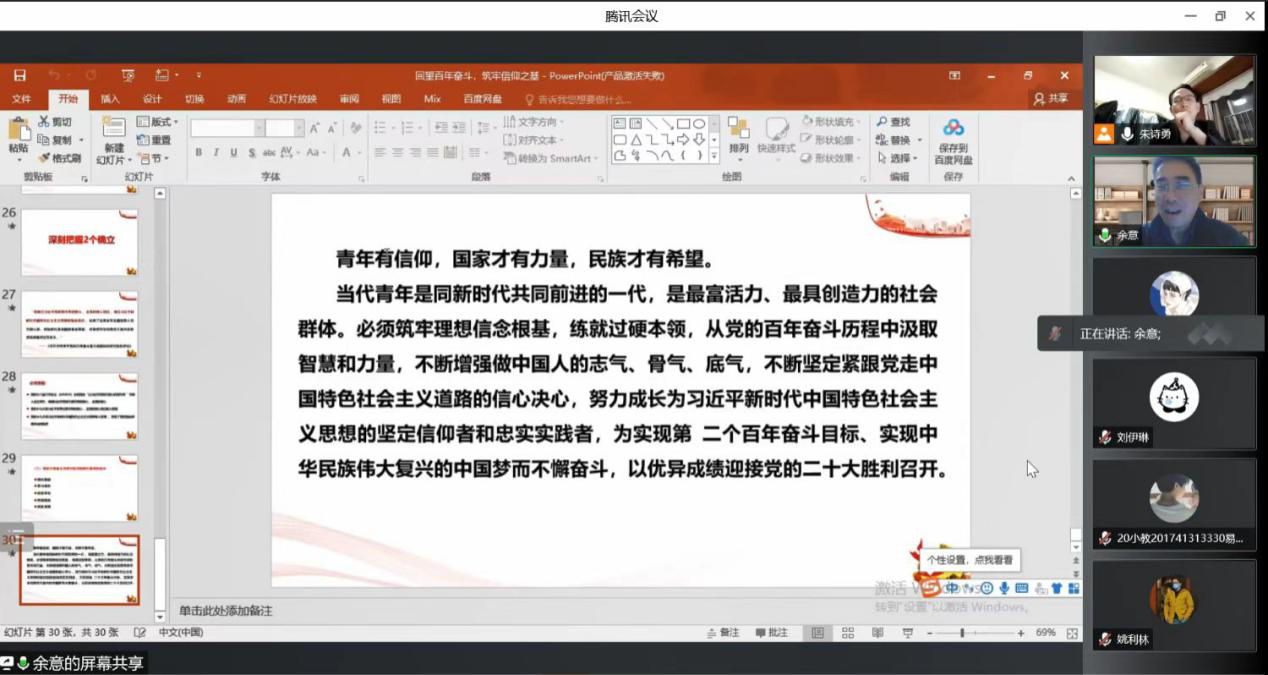Click the Find (查找) magnifier icon
Image resolution: width=1268 pixels, height=675 pixels.
point(882,122)
